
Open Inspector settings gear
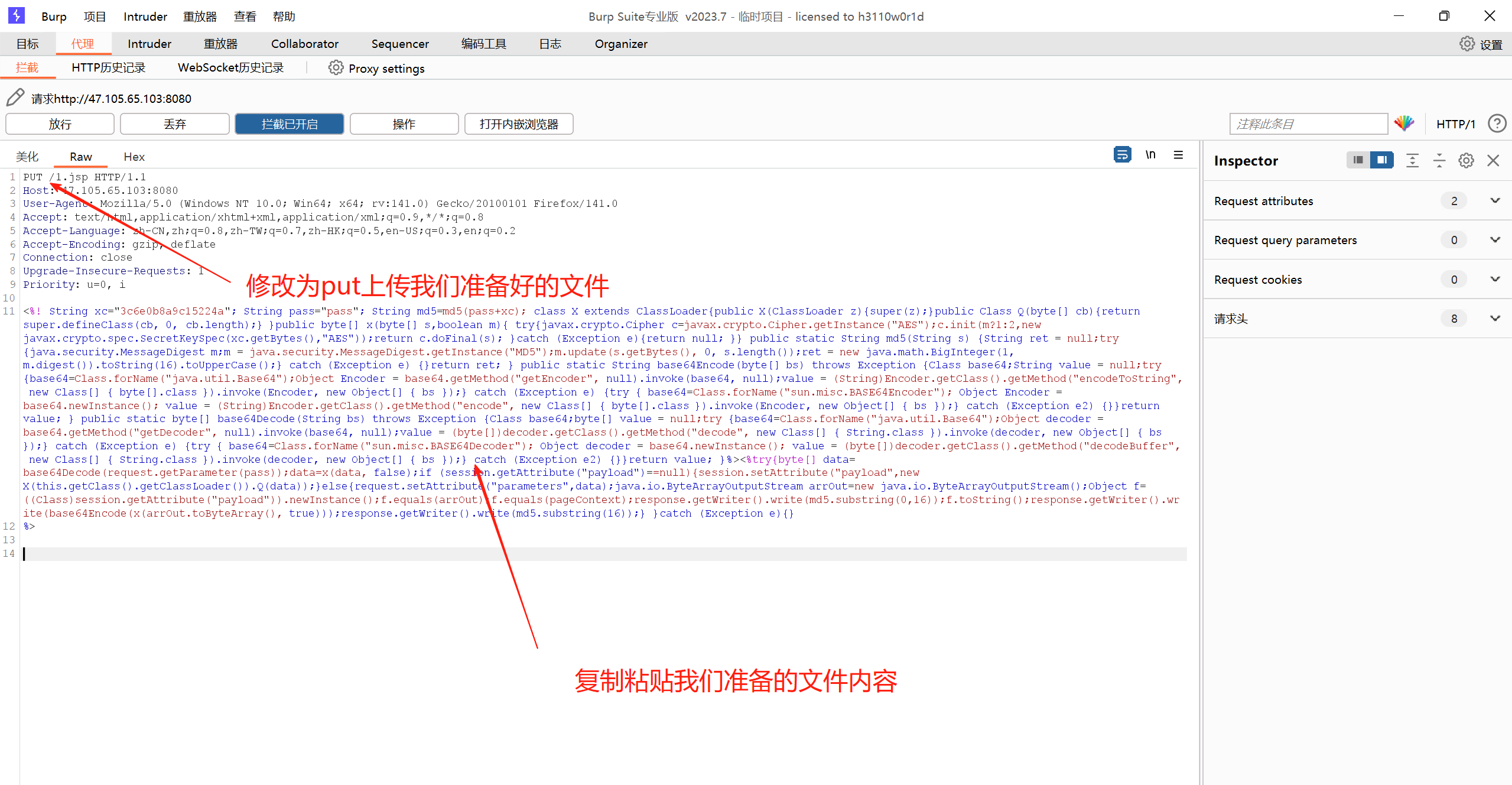(x=1466, y=160)
